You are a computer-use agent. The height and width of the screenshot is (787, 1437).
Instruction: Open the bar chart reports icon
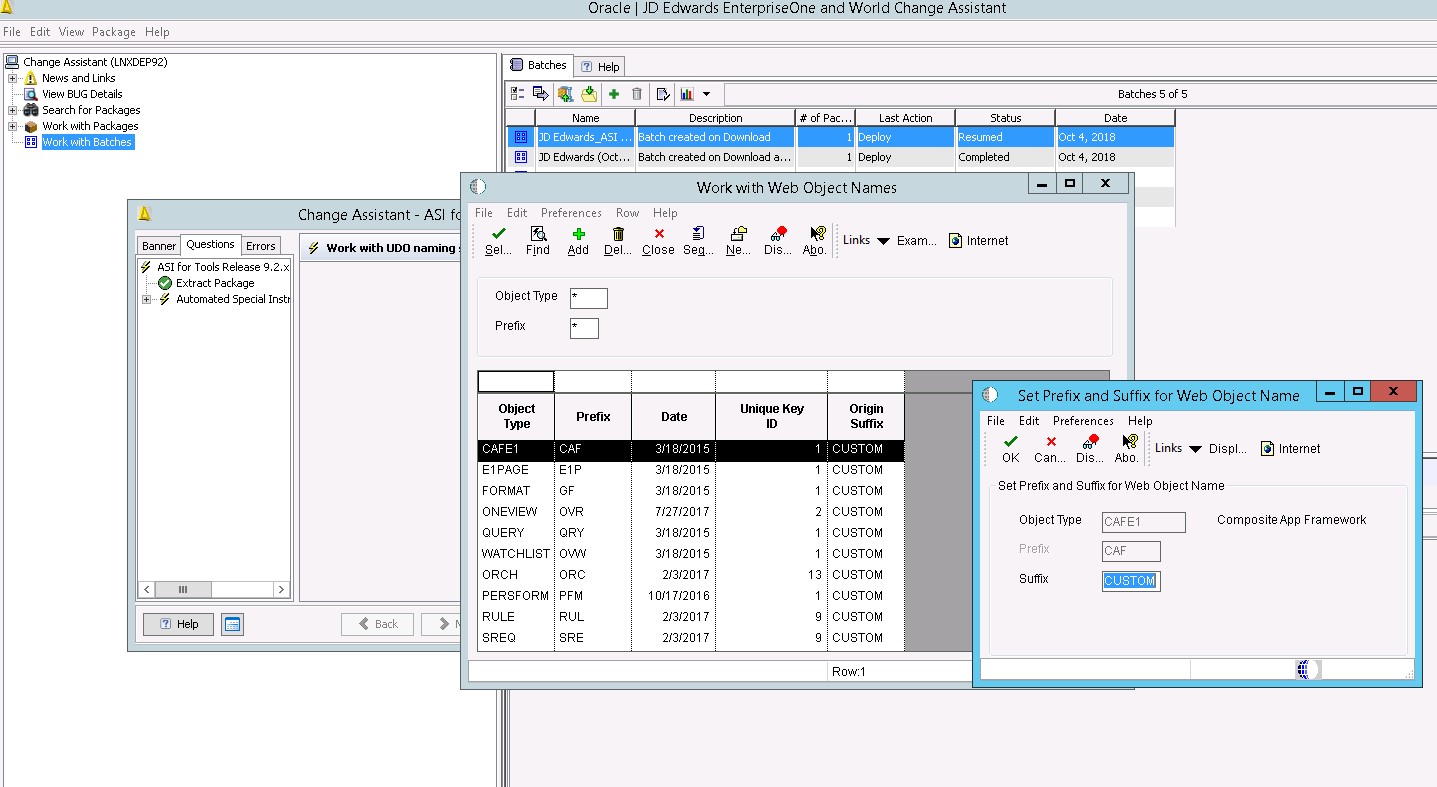coord(685,94)
